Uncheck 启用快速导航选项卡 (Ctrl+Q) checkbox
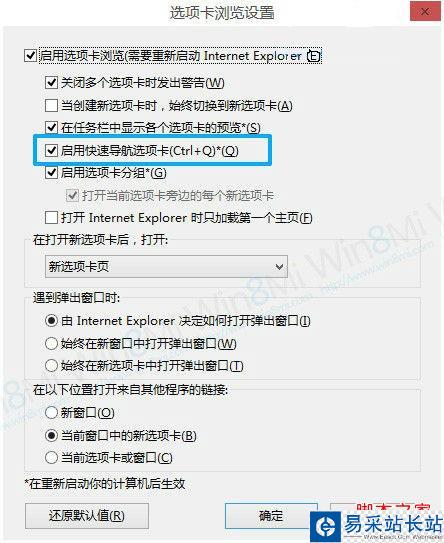The image size is (444, 543). pyautogui.click(x=51, y=150)
